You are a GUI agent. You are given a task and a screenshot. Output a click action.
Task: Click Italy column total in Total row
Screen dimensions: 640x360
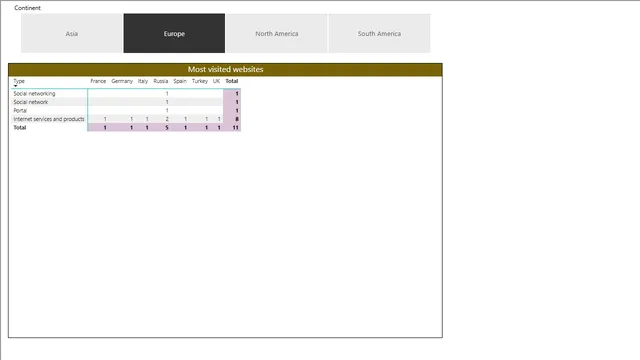click(147, 128)
